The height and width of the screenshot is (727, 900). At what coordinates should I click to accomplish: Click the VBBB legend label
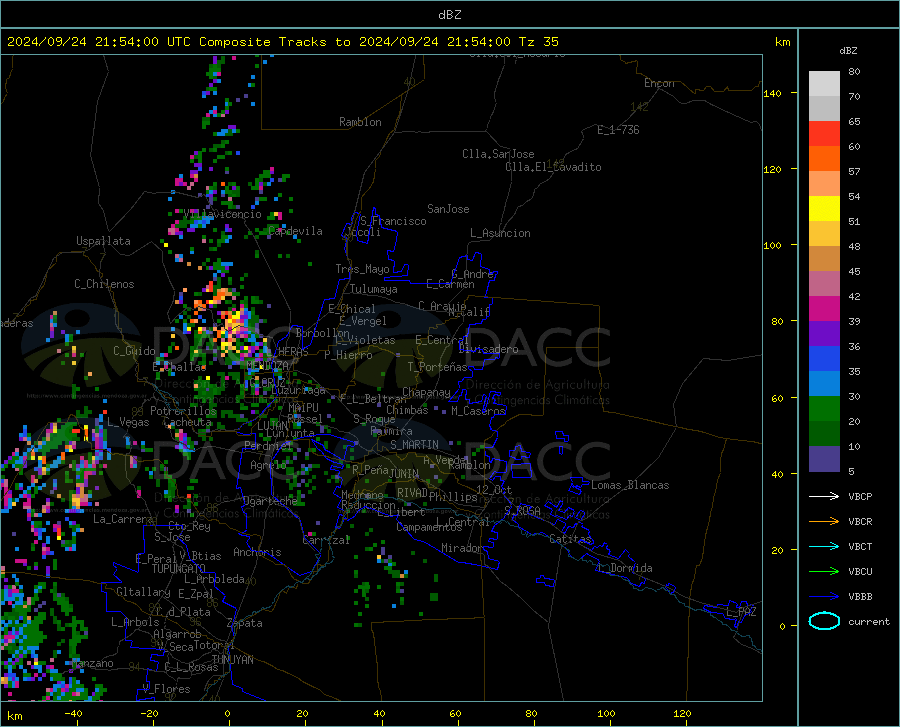pyautogui.click(x=860, y=597)
